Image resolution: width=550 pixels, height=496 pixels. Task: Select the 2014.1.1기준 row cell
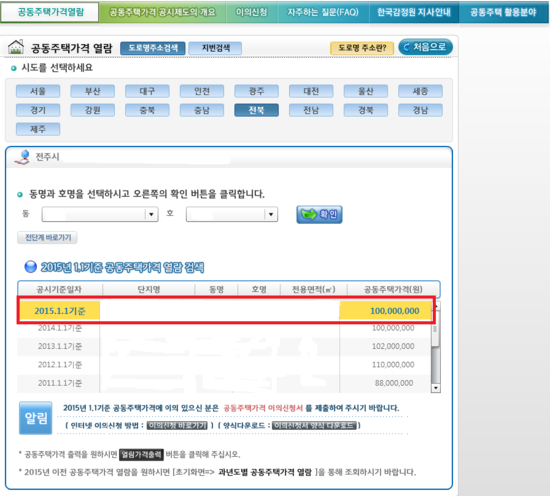[60, 328]
